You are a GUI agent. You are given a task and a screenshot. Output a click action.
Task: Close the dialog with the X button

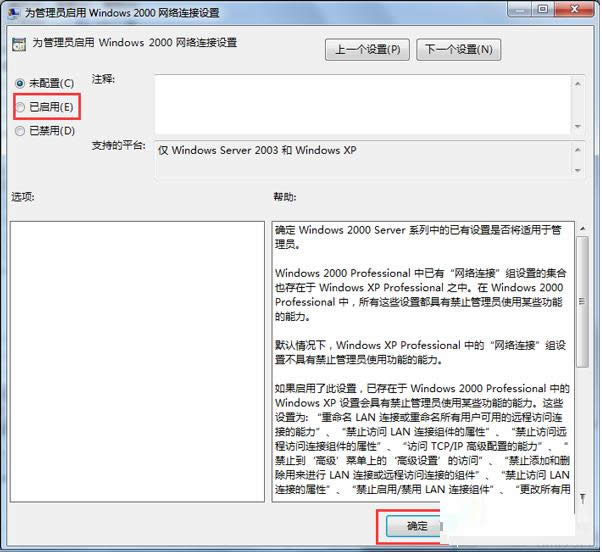pos(574,9)
